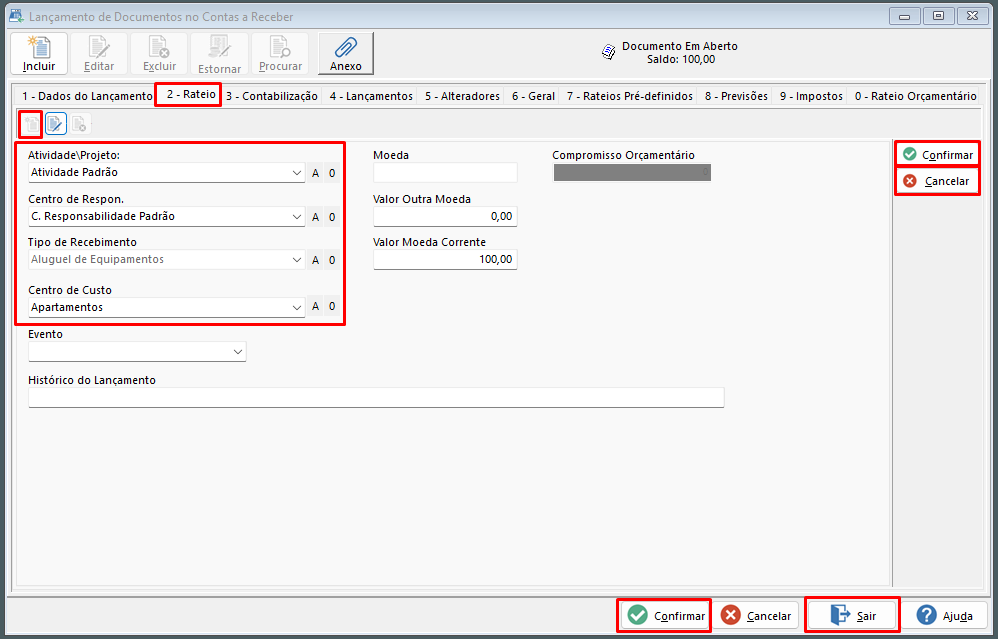
Task: Click the Incluir toolbar button
Action: pyautogui.click(x=39, y=53)
